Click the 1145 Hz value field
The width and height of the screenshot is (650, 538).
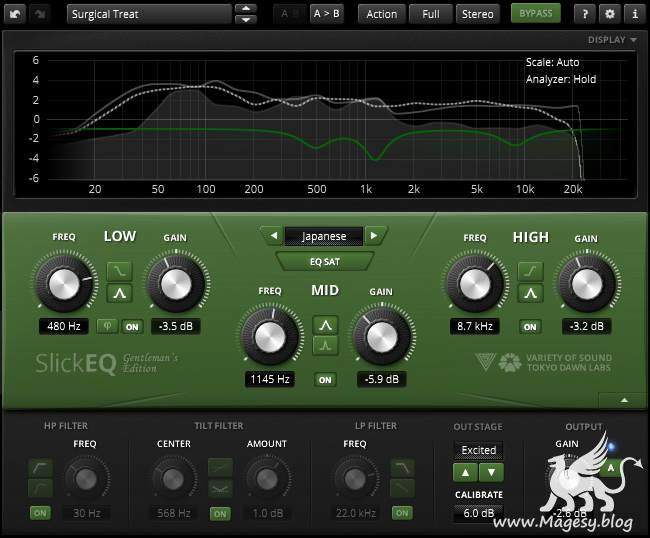tap(270, 379)
